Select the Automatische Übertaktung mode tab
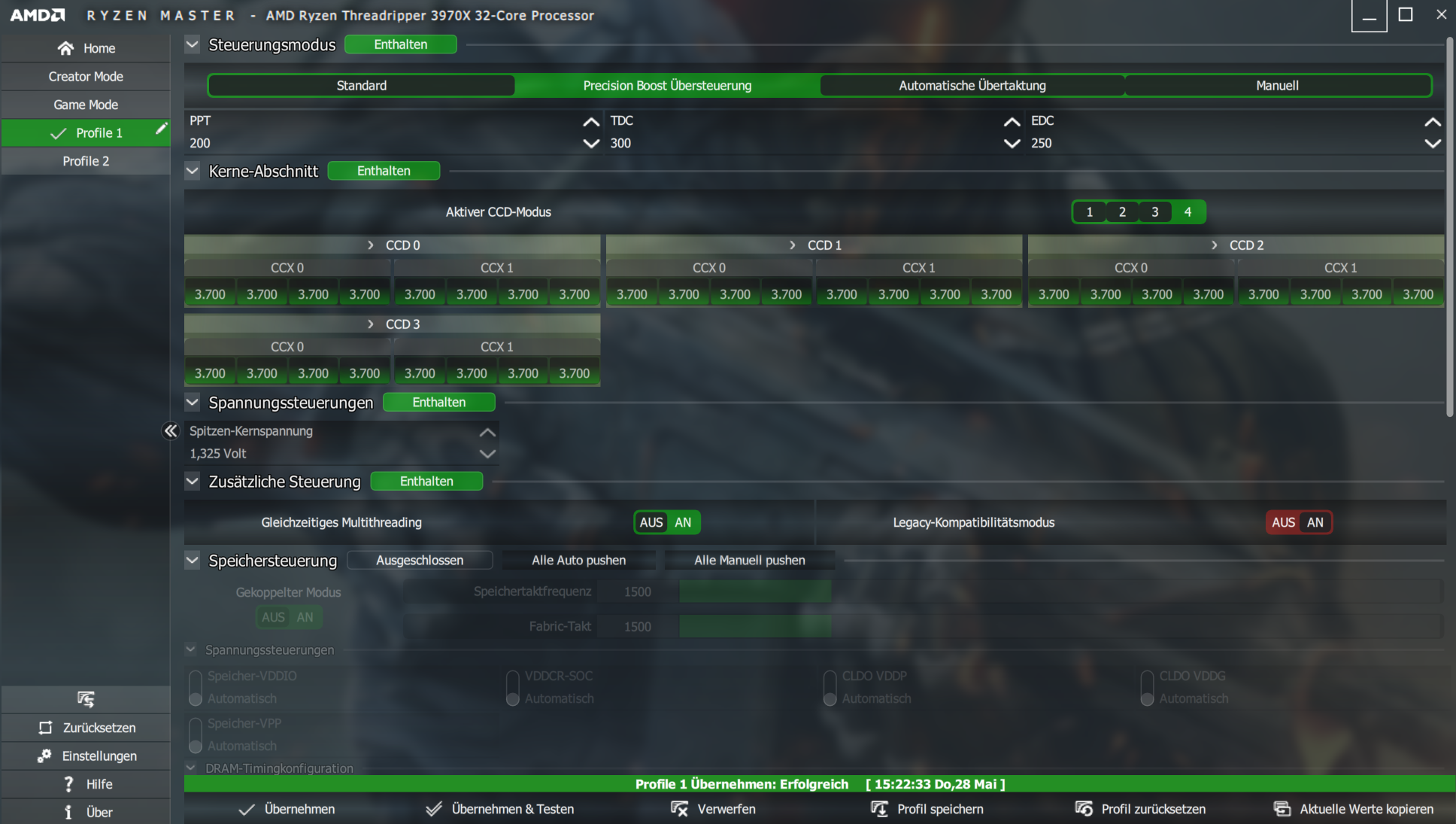This screenshot has width=1456, height=824. point(972,86)
